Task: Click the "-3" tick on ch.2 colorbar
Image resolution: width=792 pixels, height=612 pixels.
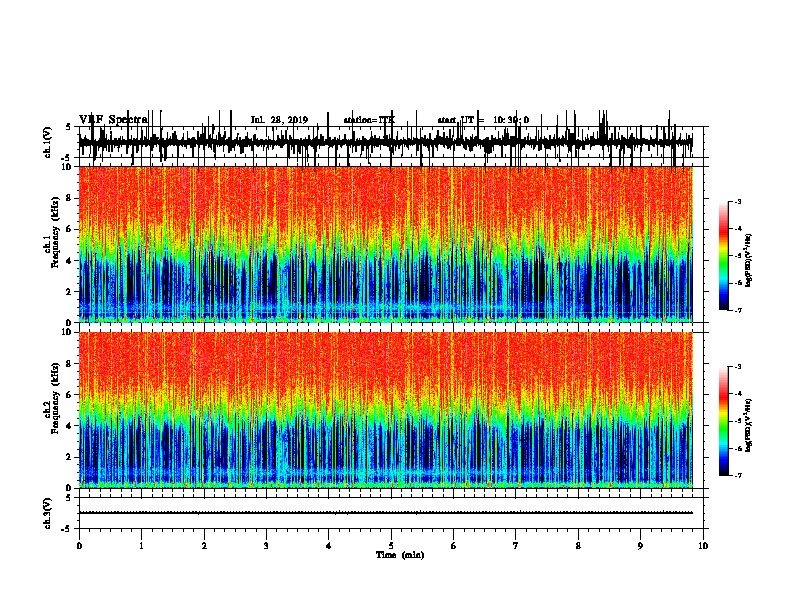Action: tap(738, 367)
